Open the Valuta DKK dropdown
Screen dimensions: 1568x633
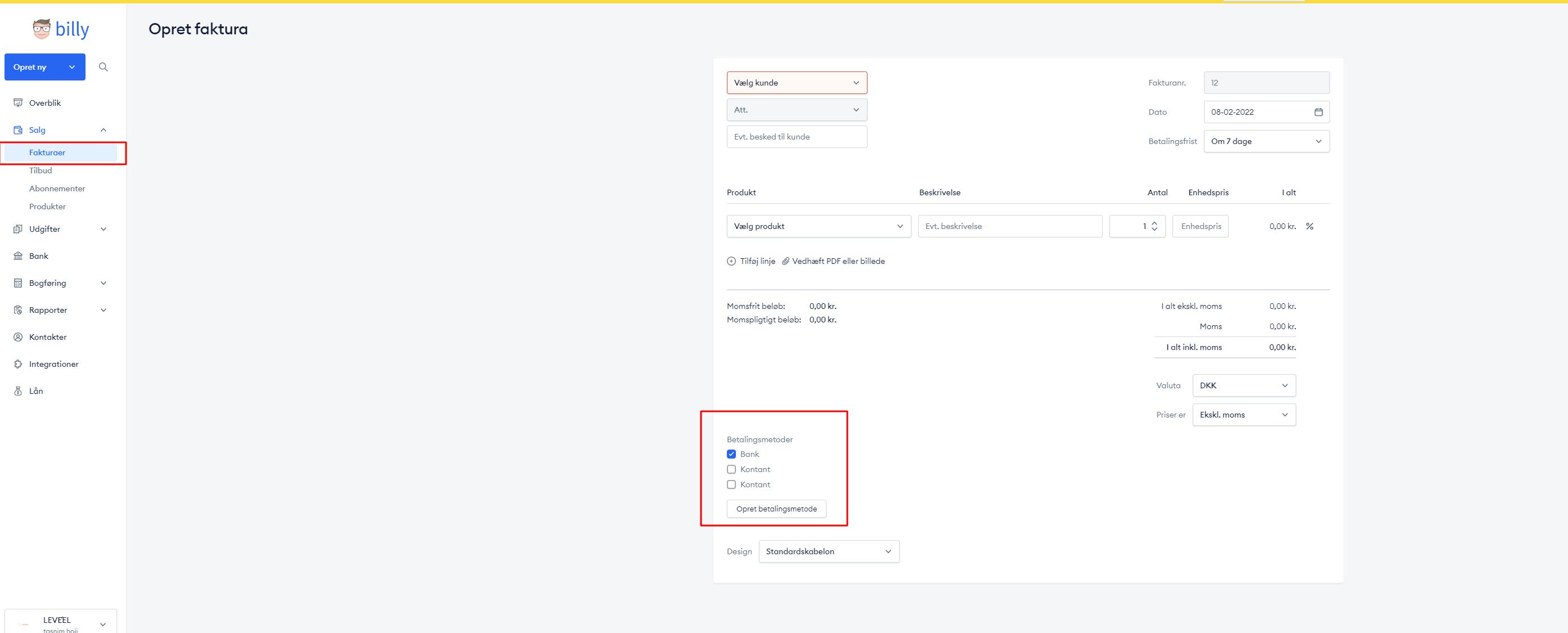point(1244,385)
